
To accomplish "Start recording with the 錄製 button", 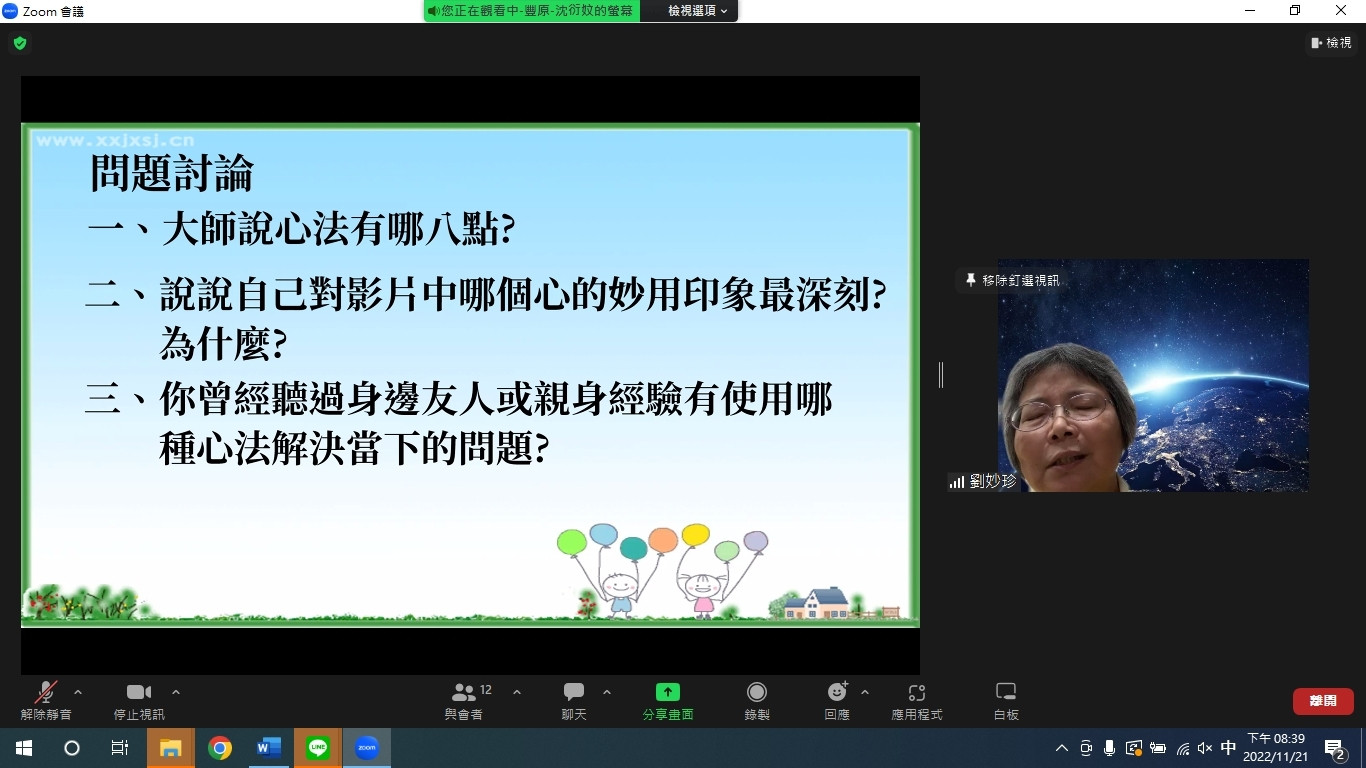I will click(x=757, y=692).
